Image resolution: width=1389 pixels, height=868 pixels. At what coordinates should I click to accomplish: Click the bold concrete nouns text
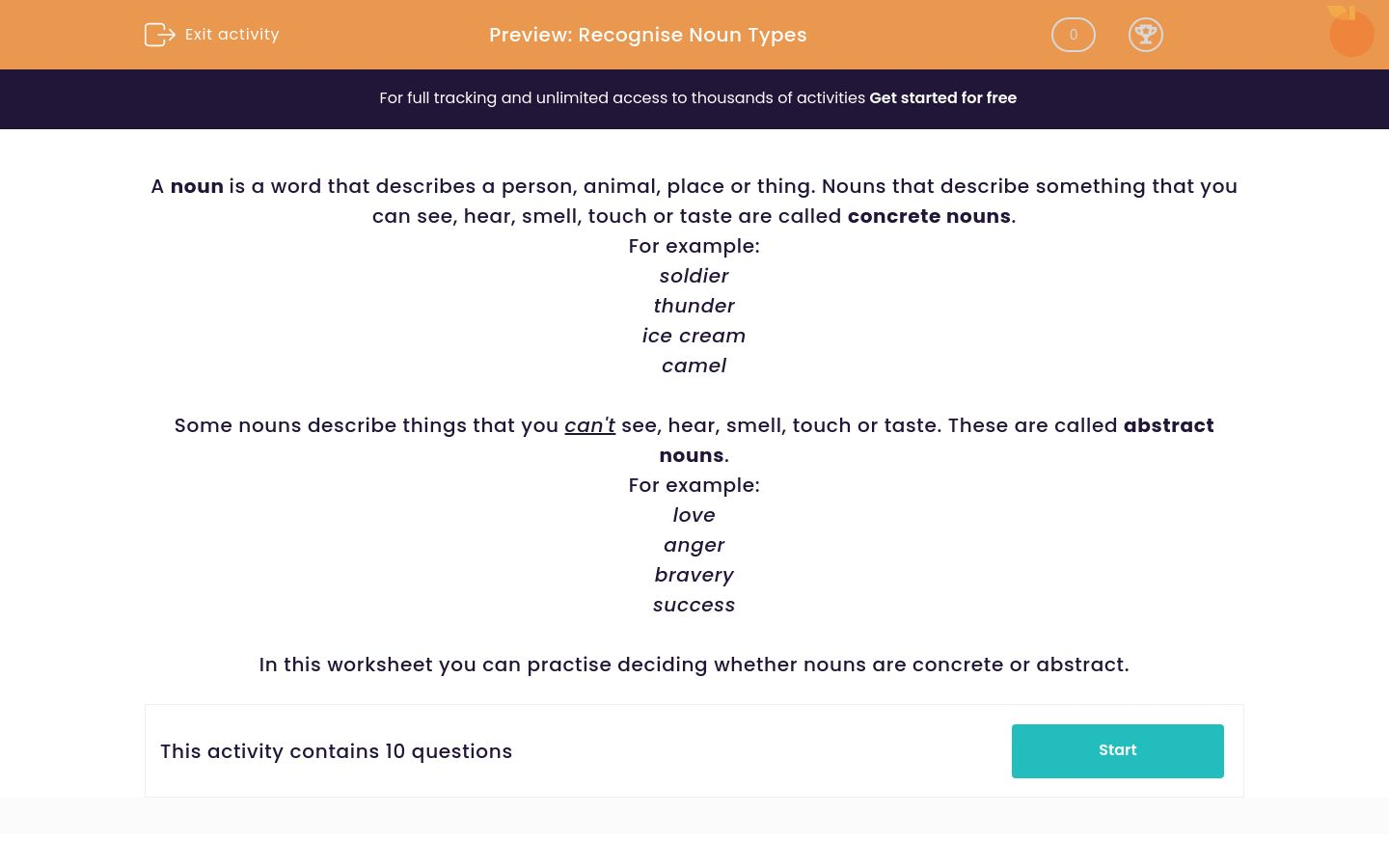[x=928, y=216]
